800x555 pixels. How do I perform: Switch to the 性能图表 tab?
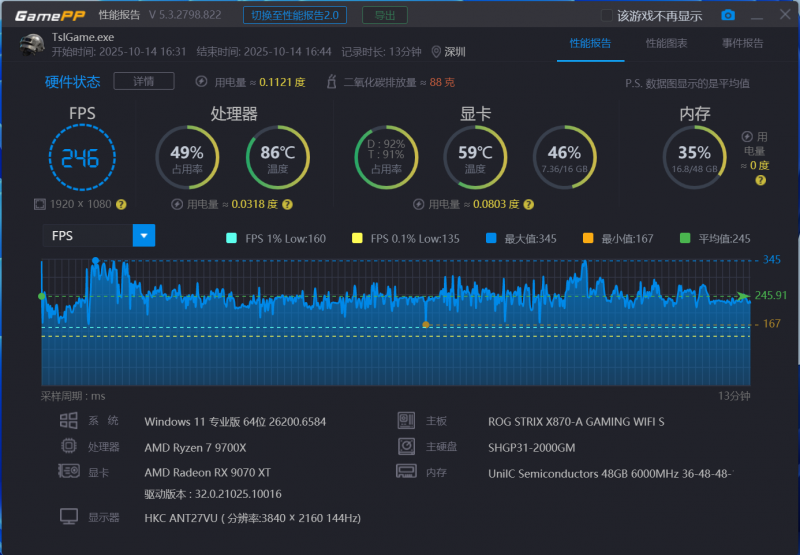click(666, 44)
